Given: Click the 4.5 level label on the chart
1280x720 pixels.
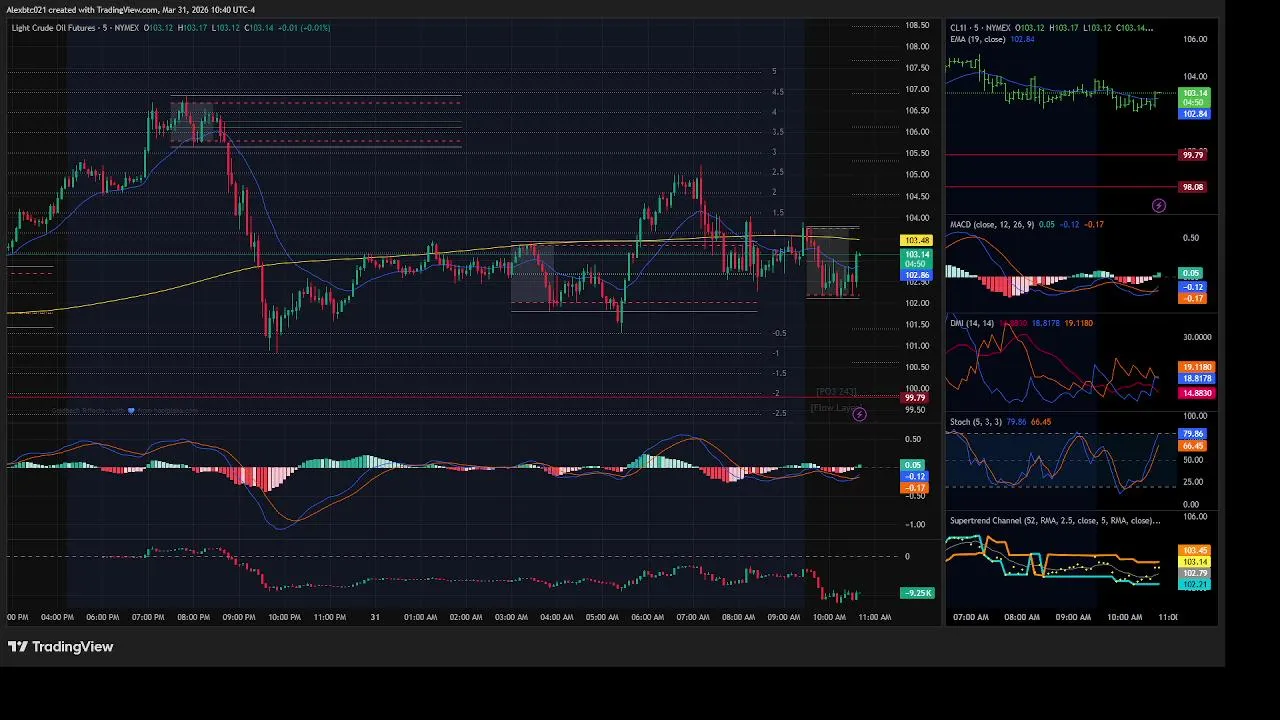Looking at the screenshot, I should click(x=778, y=92).
